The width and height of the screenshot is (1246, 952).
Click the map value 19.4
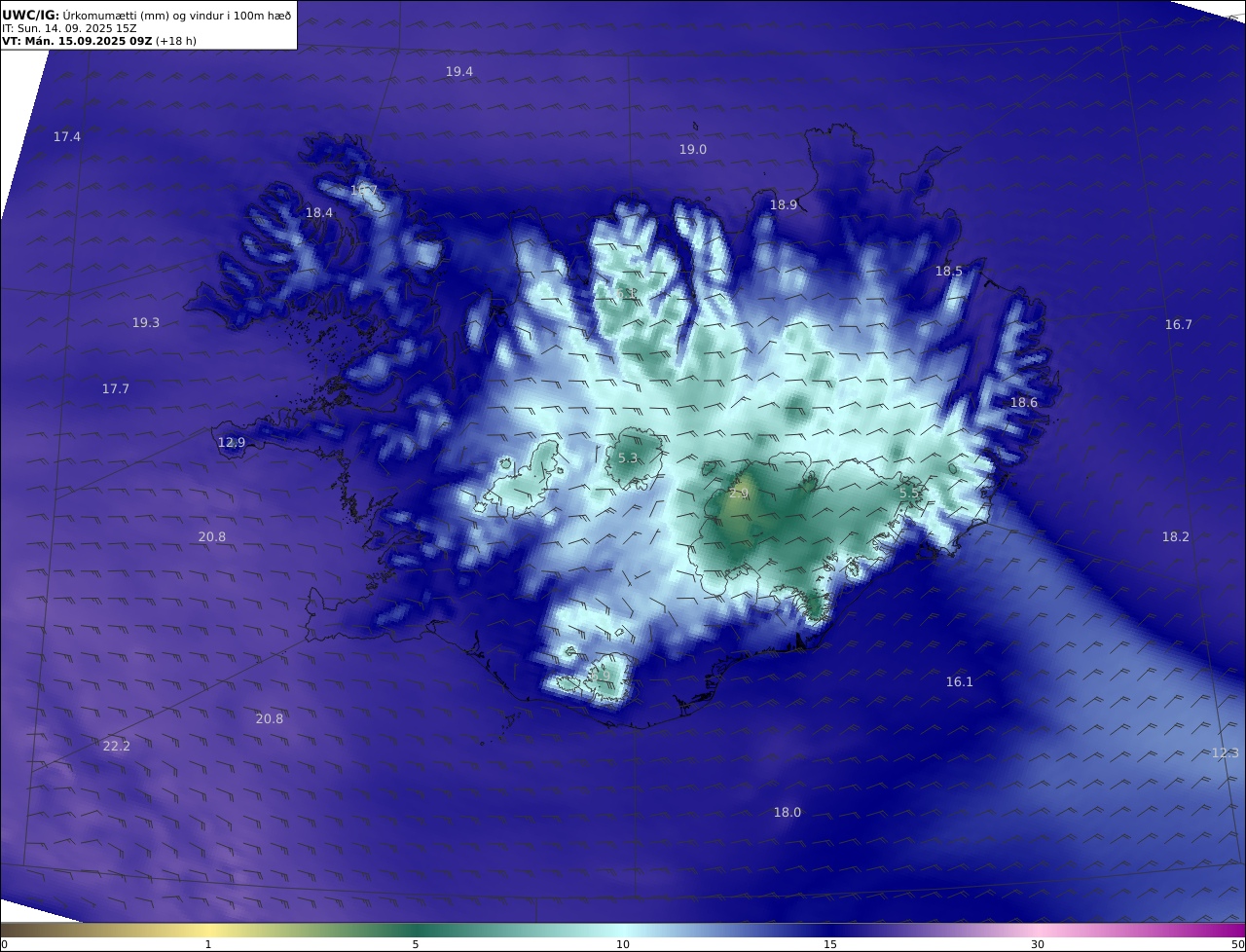click(x=459, y=71)
